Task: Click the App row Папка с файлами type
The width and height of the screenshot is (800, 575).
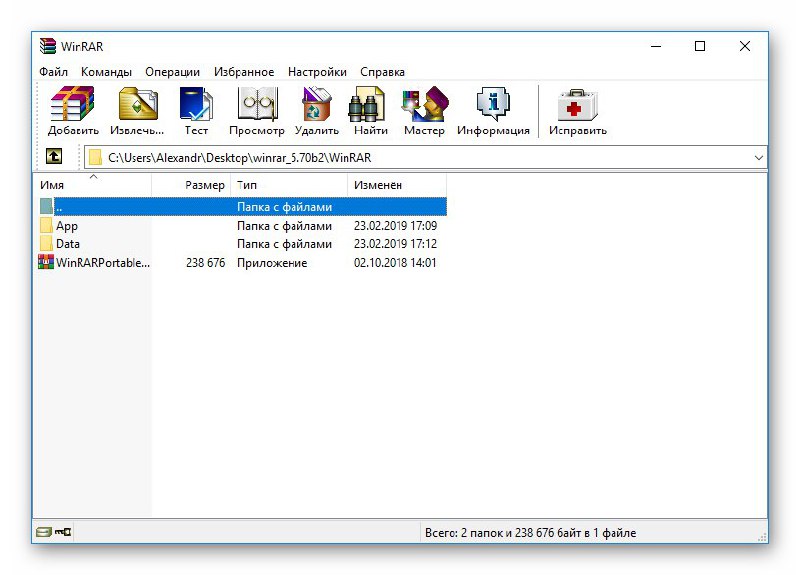Action: point(284,226)
